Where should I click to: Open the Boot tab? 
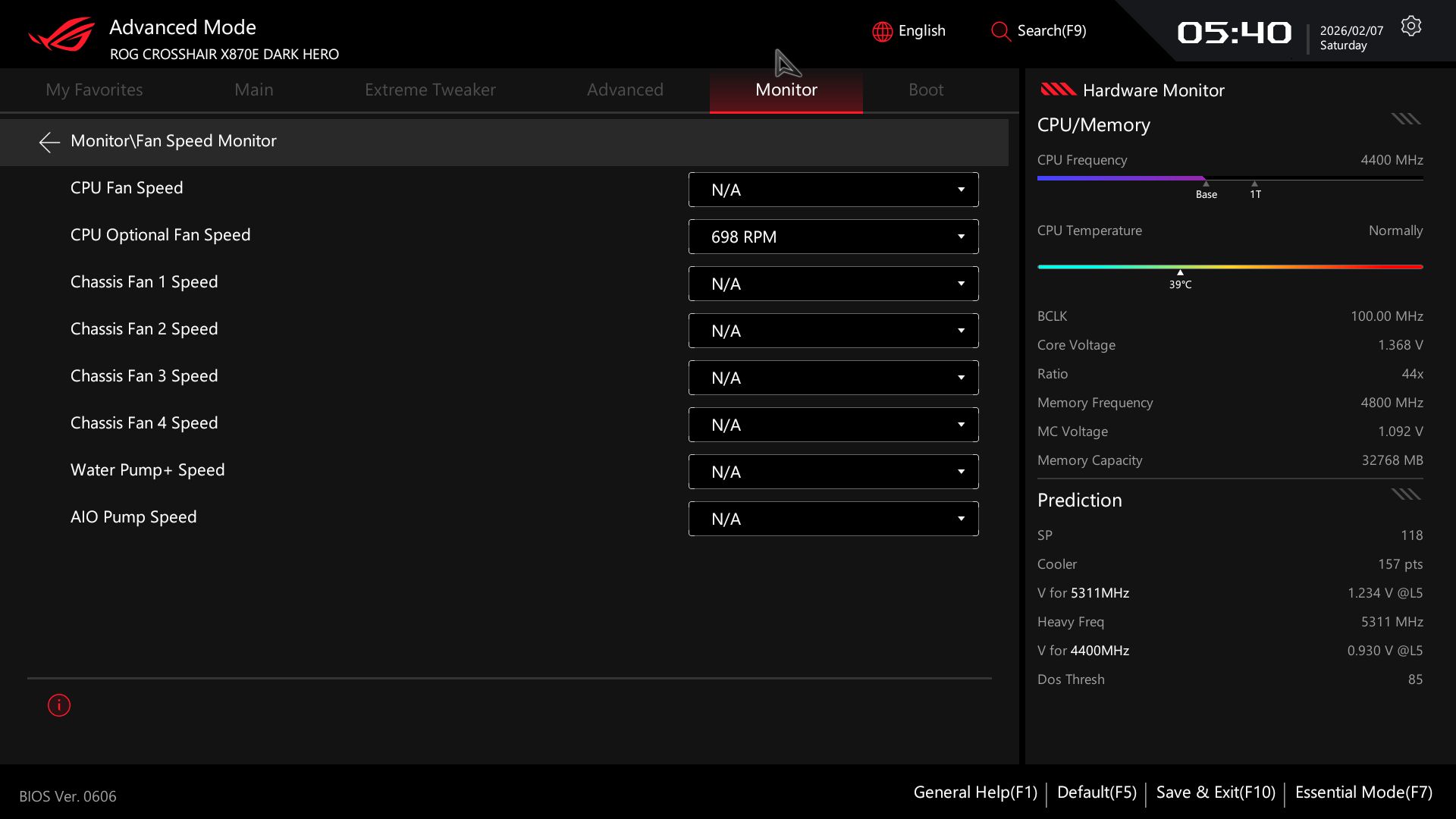coord(925,89)
